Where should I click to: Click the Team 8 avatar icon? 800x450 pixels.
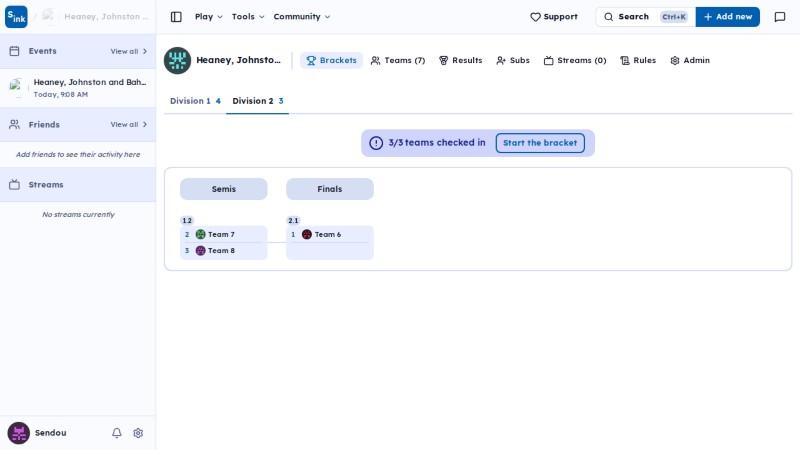[201, 251]
